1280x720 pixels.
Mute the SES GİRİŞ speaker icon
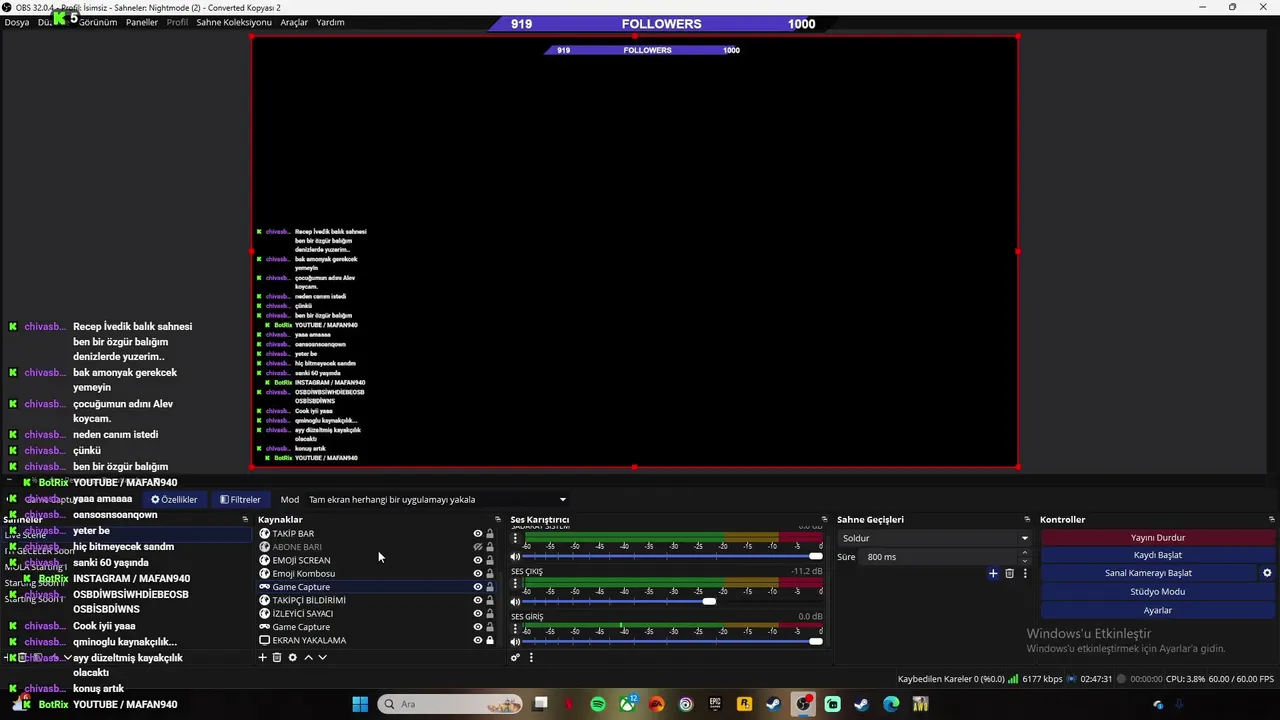tap(515, 641)
